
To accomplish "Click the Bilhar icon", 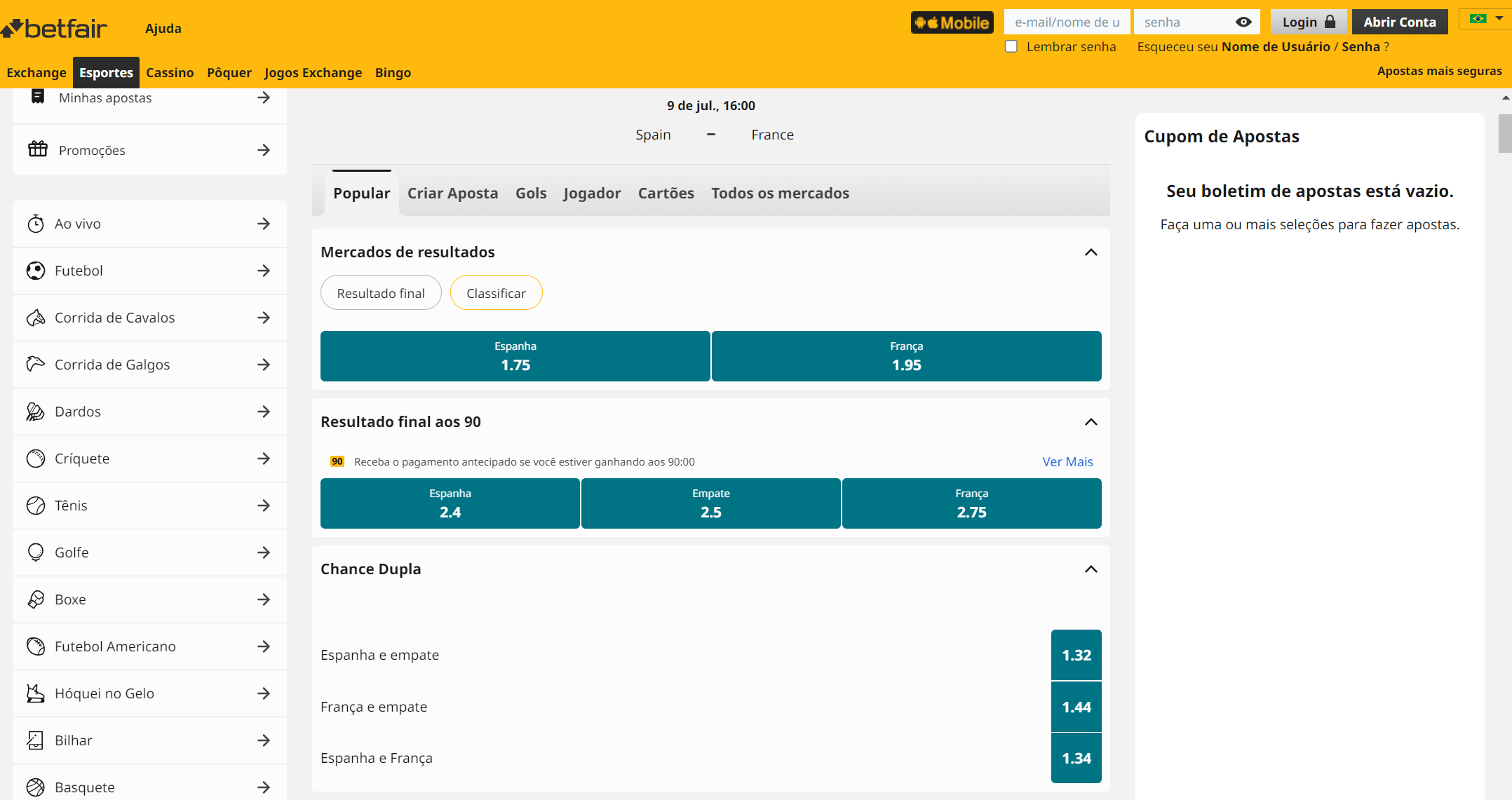I will [x=36, y=740].
